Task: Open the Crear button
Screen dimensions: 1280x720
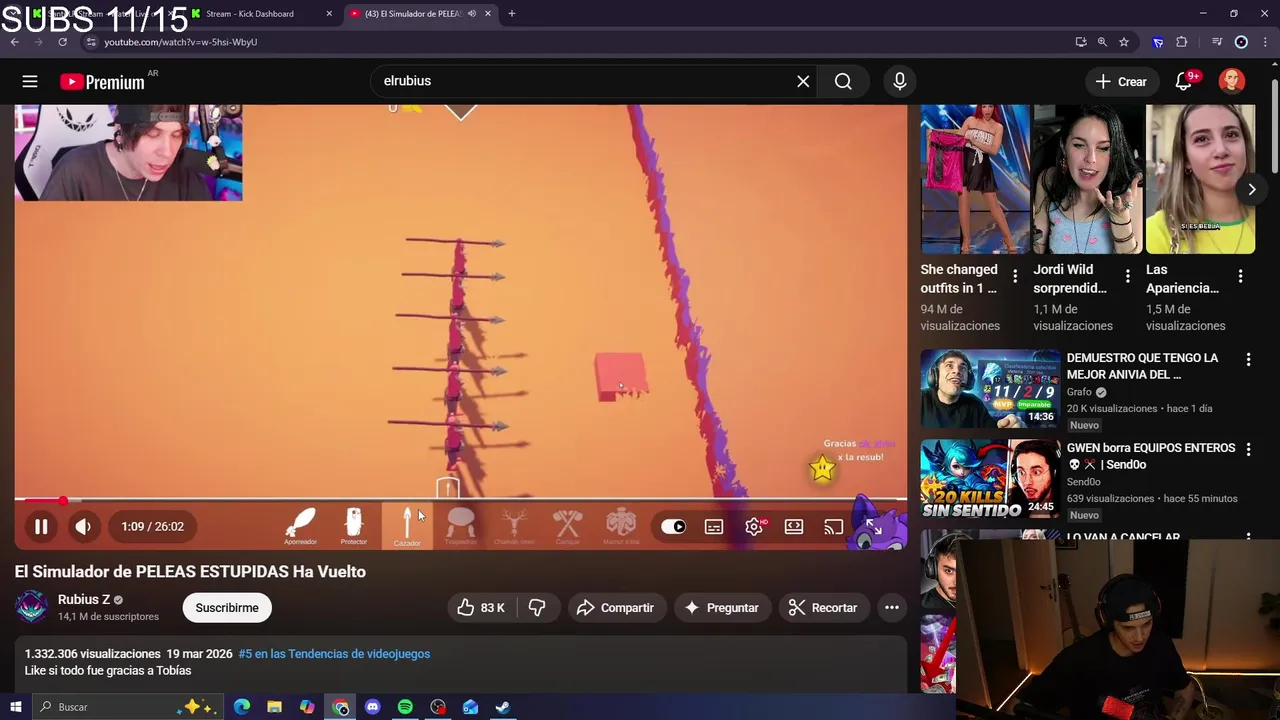Action: pos(1121,82)
